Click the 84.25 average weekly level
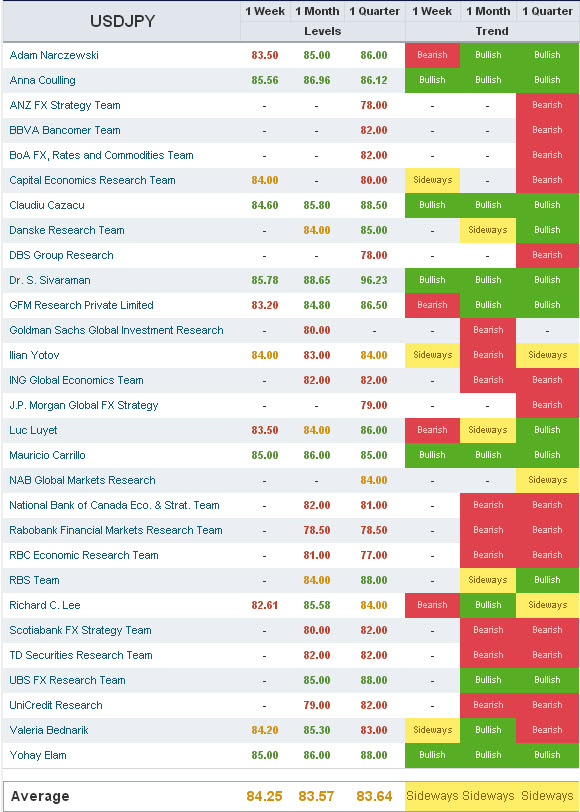Viewport: 580px width, 812px height. pyautogui.click(x=265, y=796)
